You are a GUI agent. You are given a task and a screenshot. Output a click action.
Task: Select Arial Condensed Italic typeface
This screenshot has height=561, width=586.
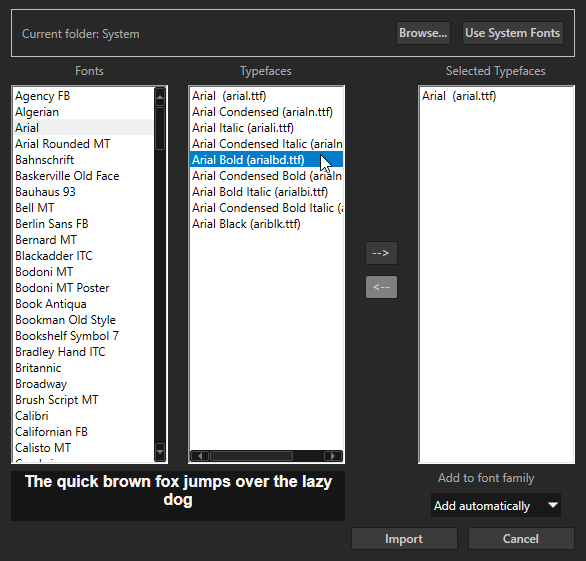point(266,144)
